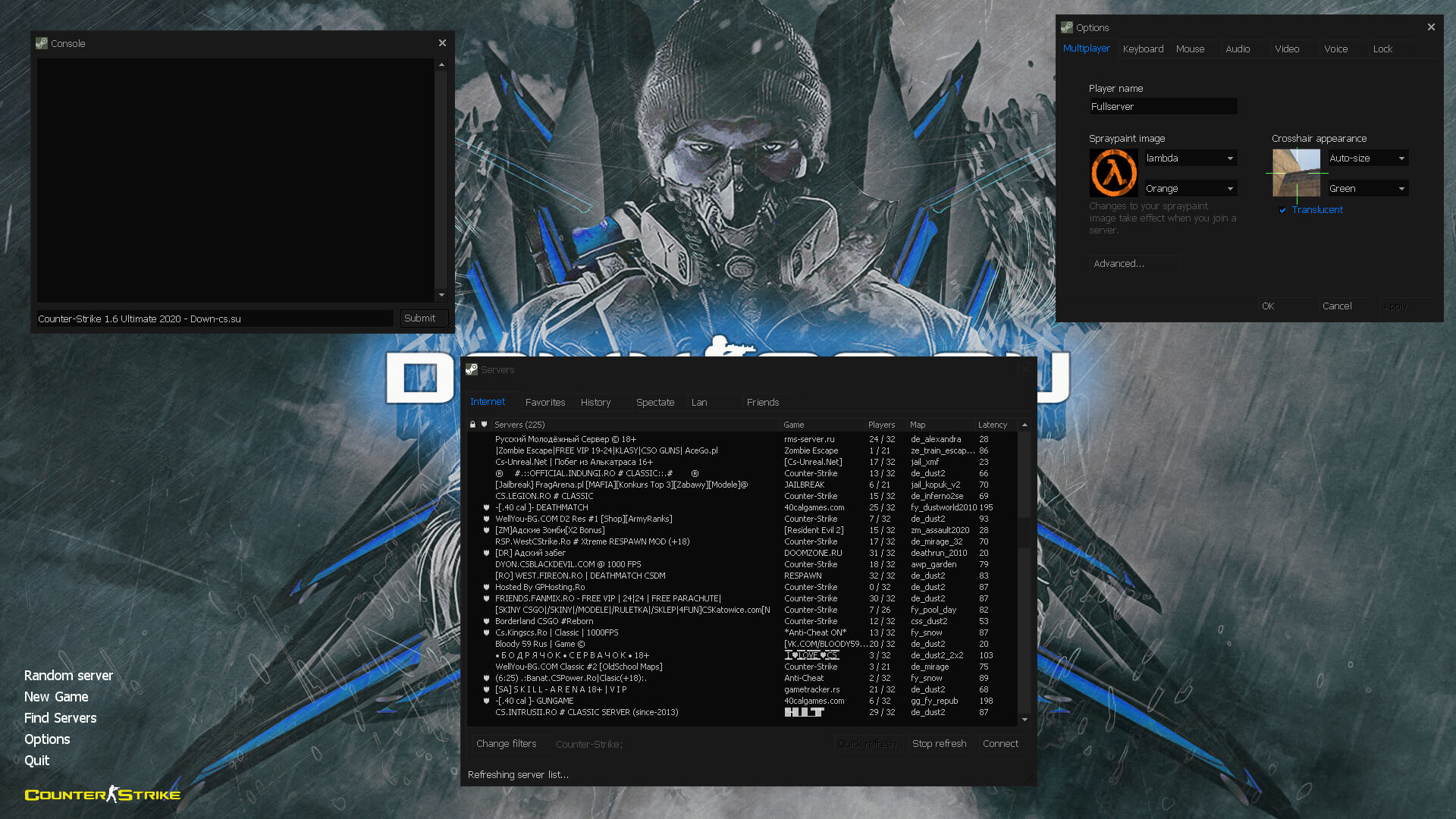The height and width of the screenshot is (819, 1456).
Task: Select Random server from main menu
Action: 68,676
